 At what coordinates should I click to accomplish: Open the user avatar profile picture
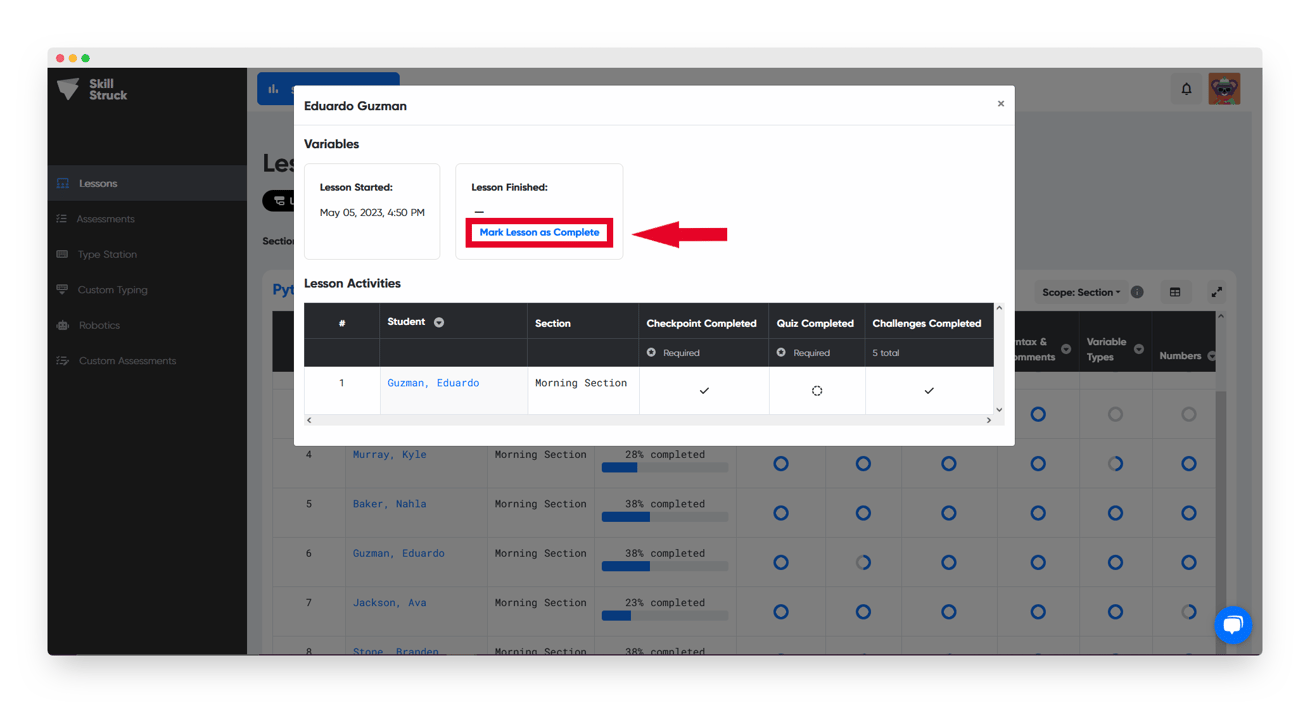[x=1224, y=89]
